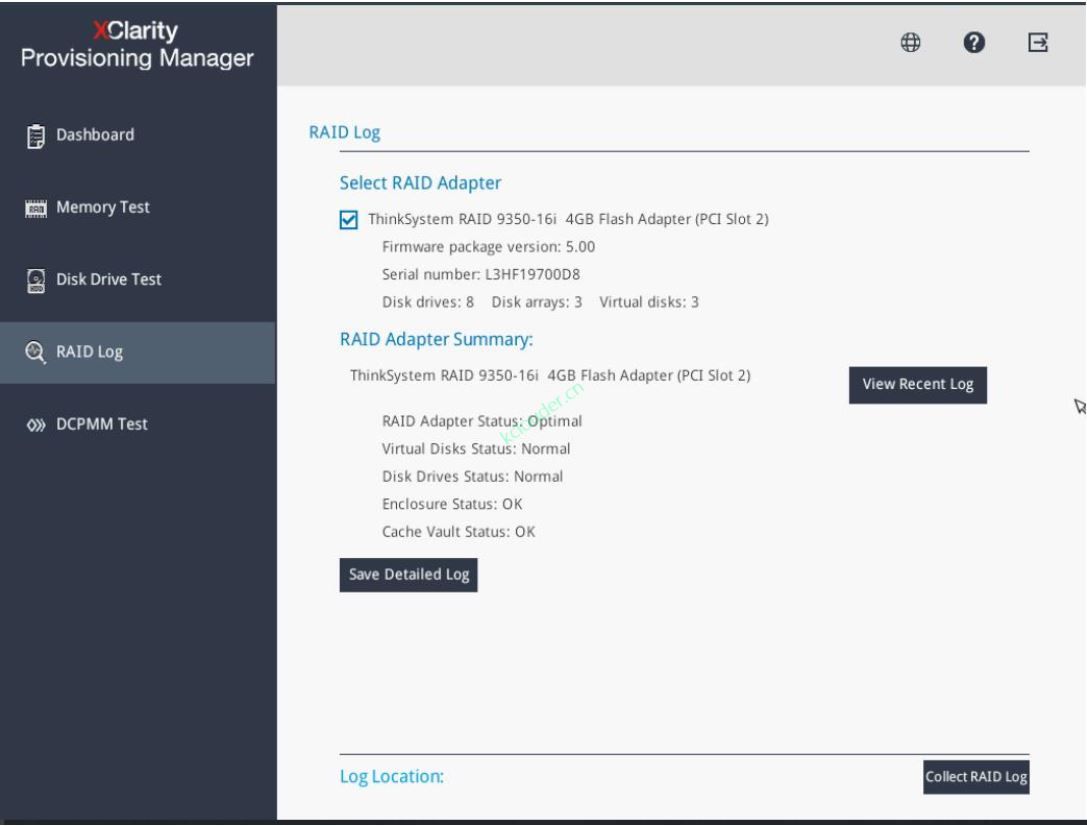Click the View Recent Log button

point(918,385)
